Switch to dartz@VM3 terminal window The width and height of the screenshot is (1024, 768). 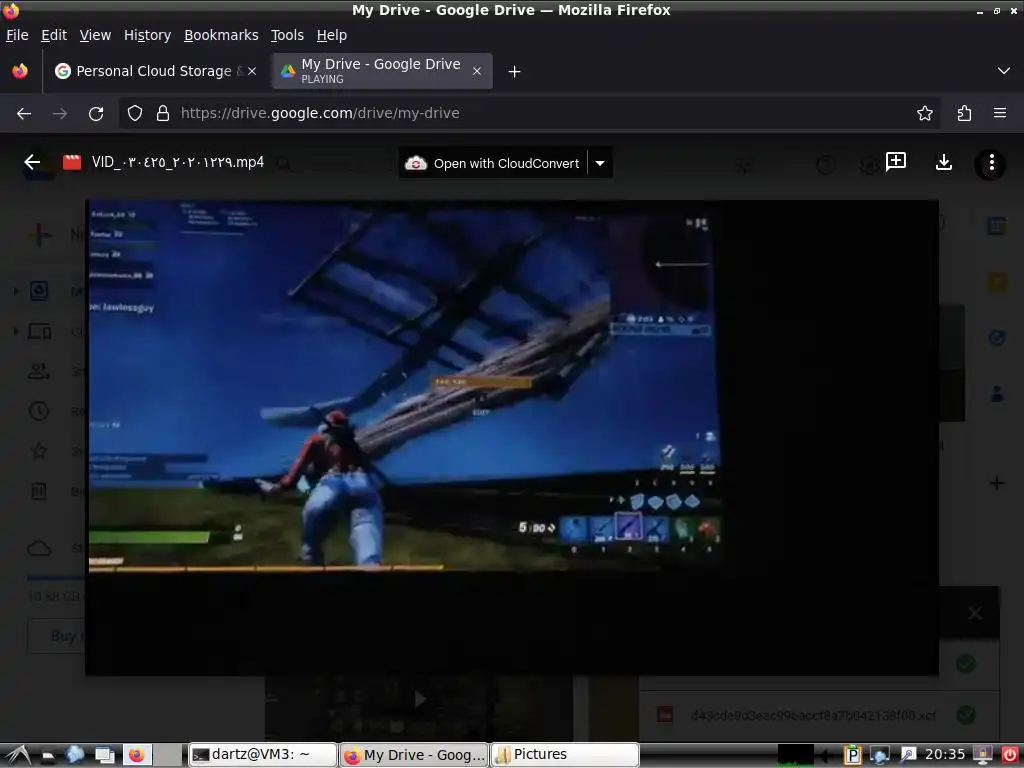[x=263, y=755]
